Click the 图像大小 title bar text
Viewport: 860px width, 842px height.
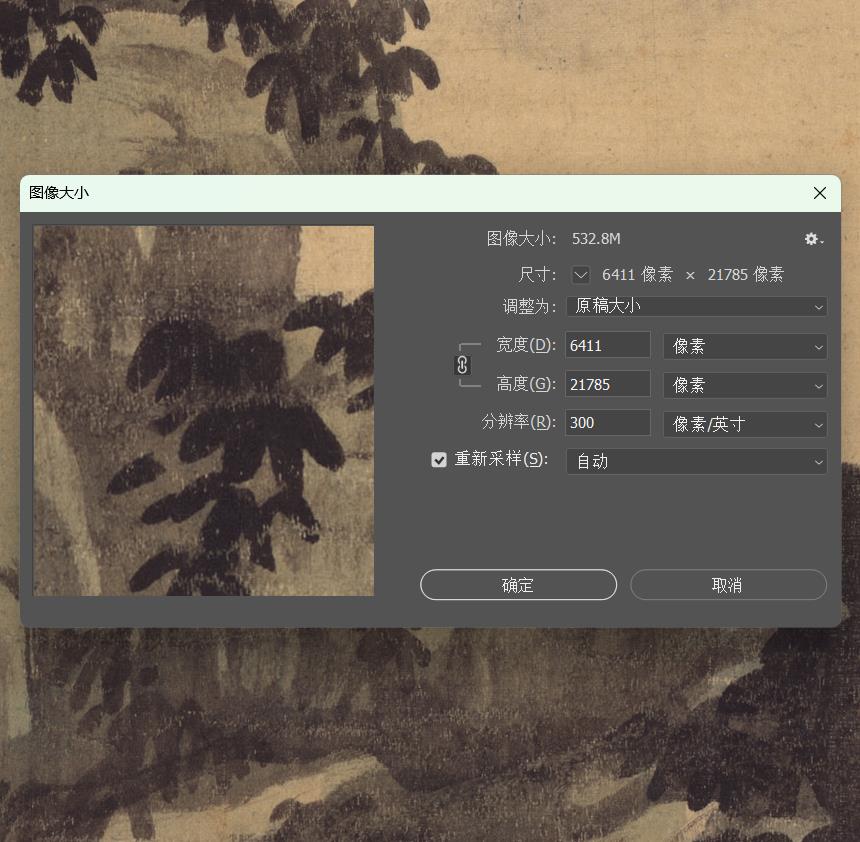(x=59, y=193)
